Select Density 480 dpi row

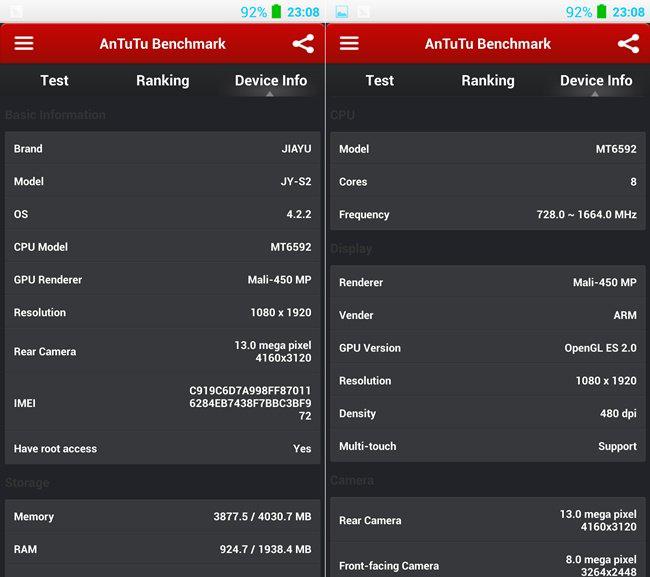click(x=488, y=413)
